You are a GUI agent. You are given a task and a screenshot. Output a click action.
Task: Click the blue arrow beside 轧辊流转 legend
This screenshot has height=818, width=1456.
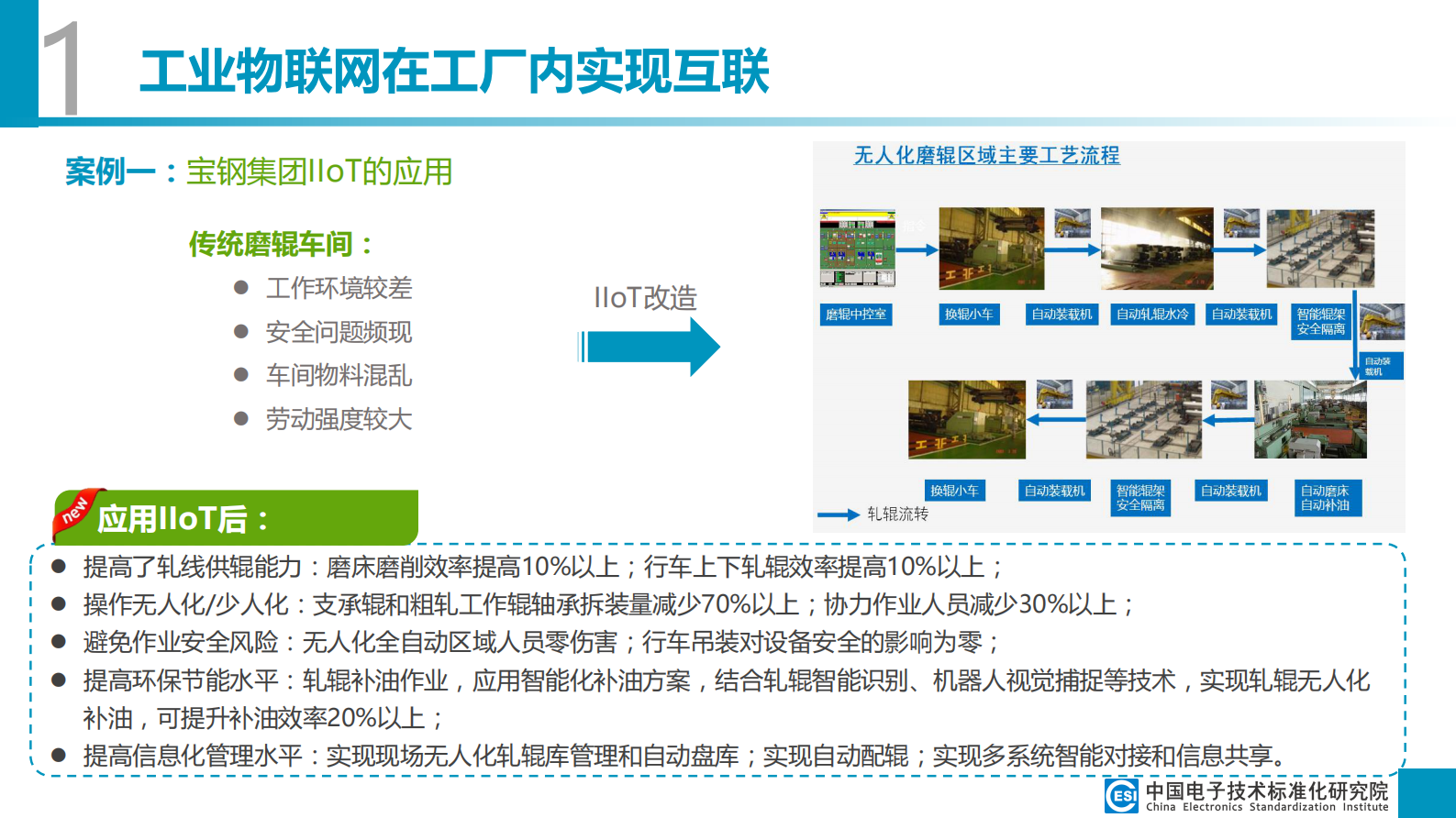(839, 515)
